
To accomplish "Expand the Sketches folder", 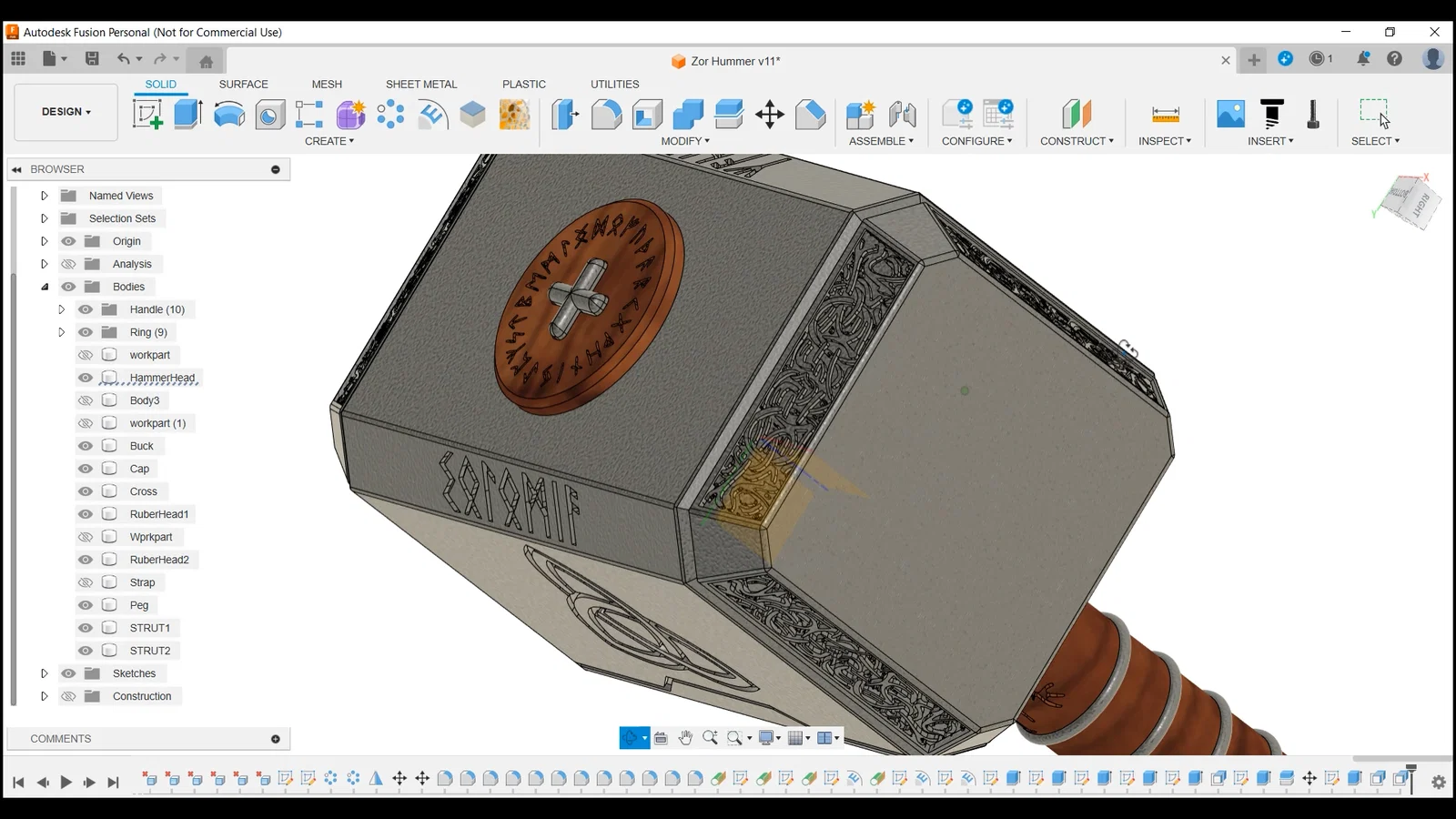I will 44,673.
